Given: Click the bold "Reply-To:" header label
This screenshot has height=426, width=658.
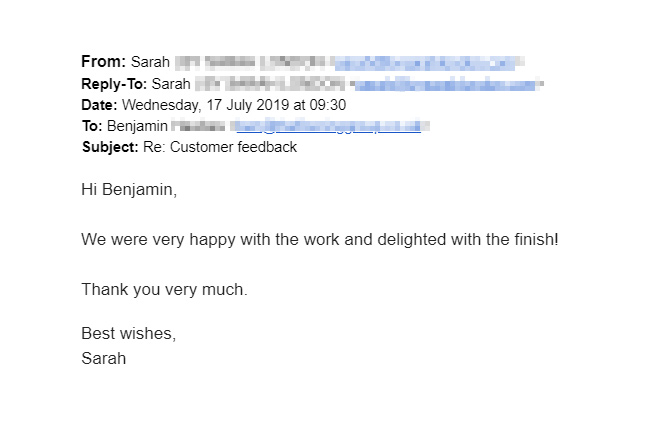Looking at the screenshot, I should (115, 84).
